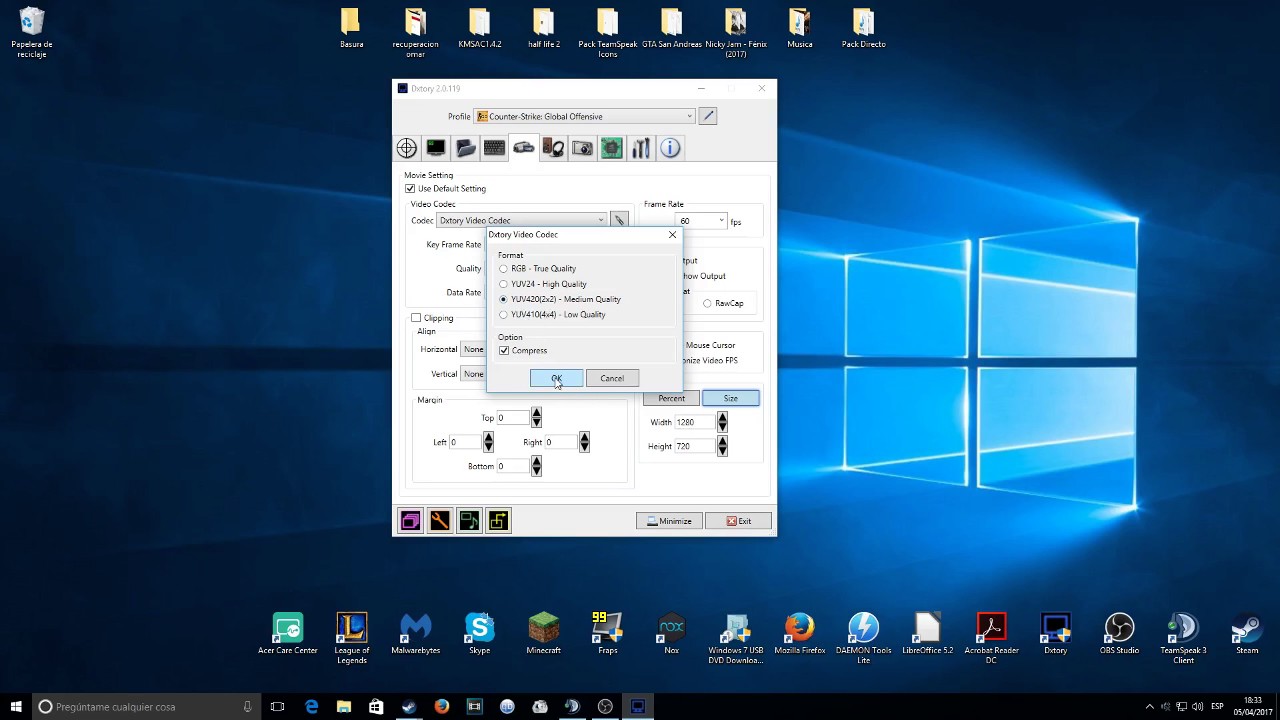Click the yellow export icon at bottom
The width and height of the screenshot is (1280, 720).
(498, 520)
